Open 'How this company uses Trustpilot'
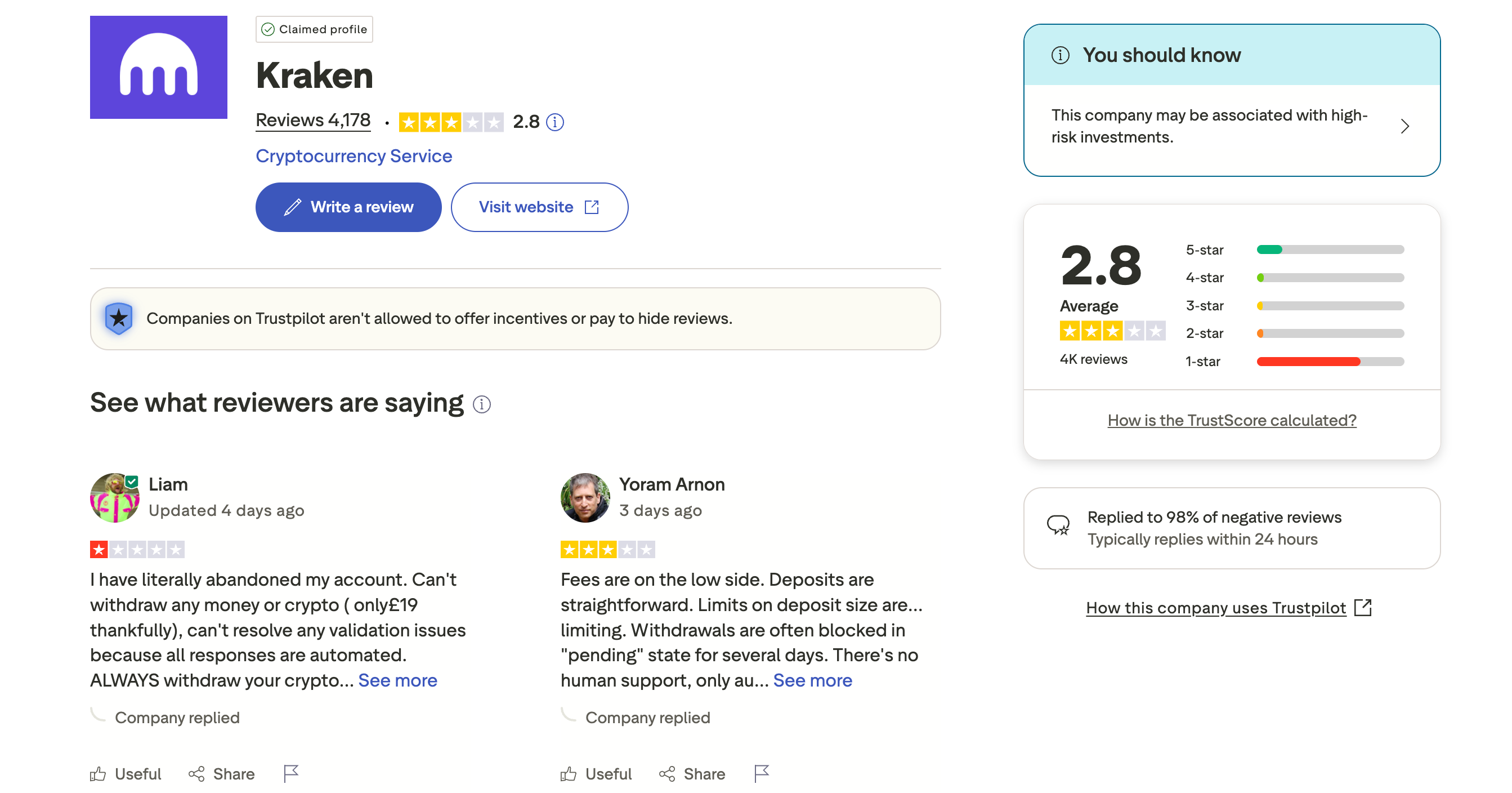Screen dimensions: 1512x793 click(1216, 608)
